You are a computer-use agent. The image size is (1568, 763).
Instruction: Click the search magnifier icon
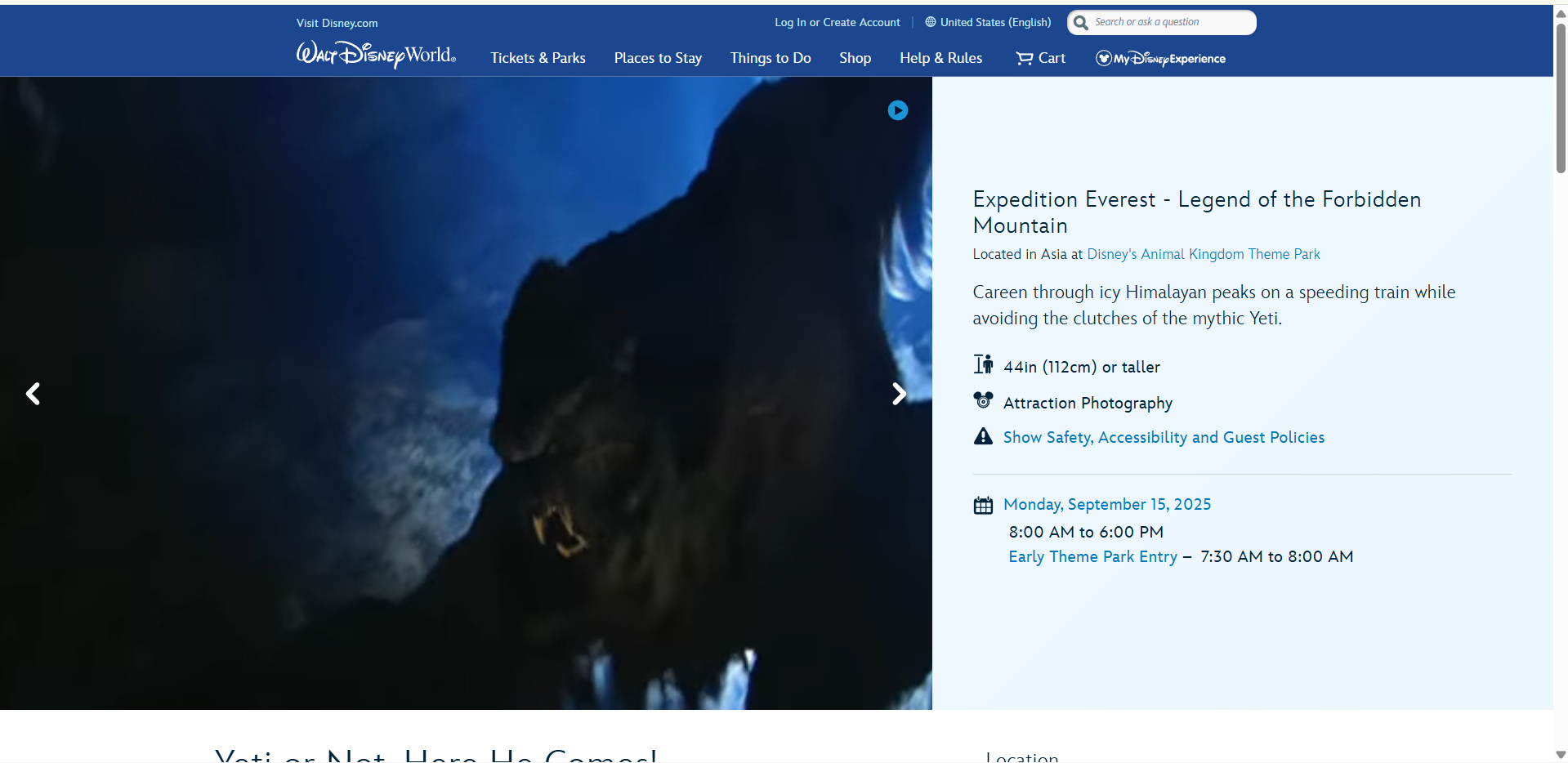1081,23
